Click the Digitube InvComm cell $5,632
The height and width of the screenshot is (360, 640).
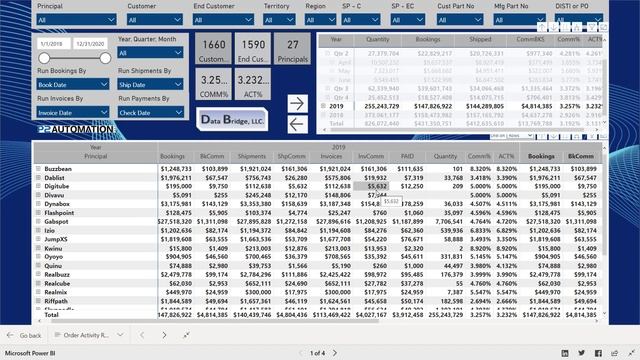371,186
